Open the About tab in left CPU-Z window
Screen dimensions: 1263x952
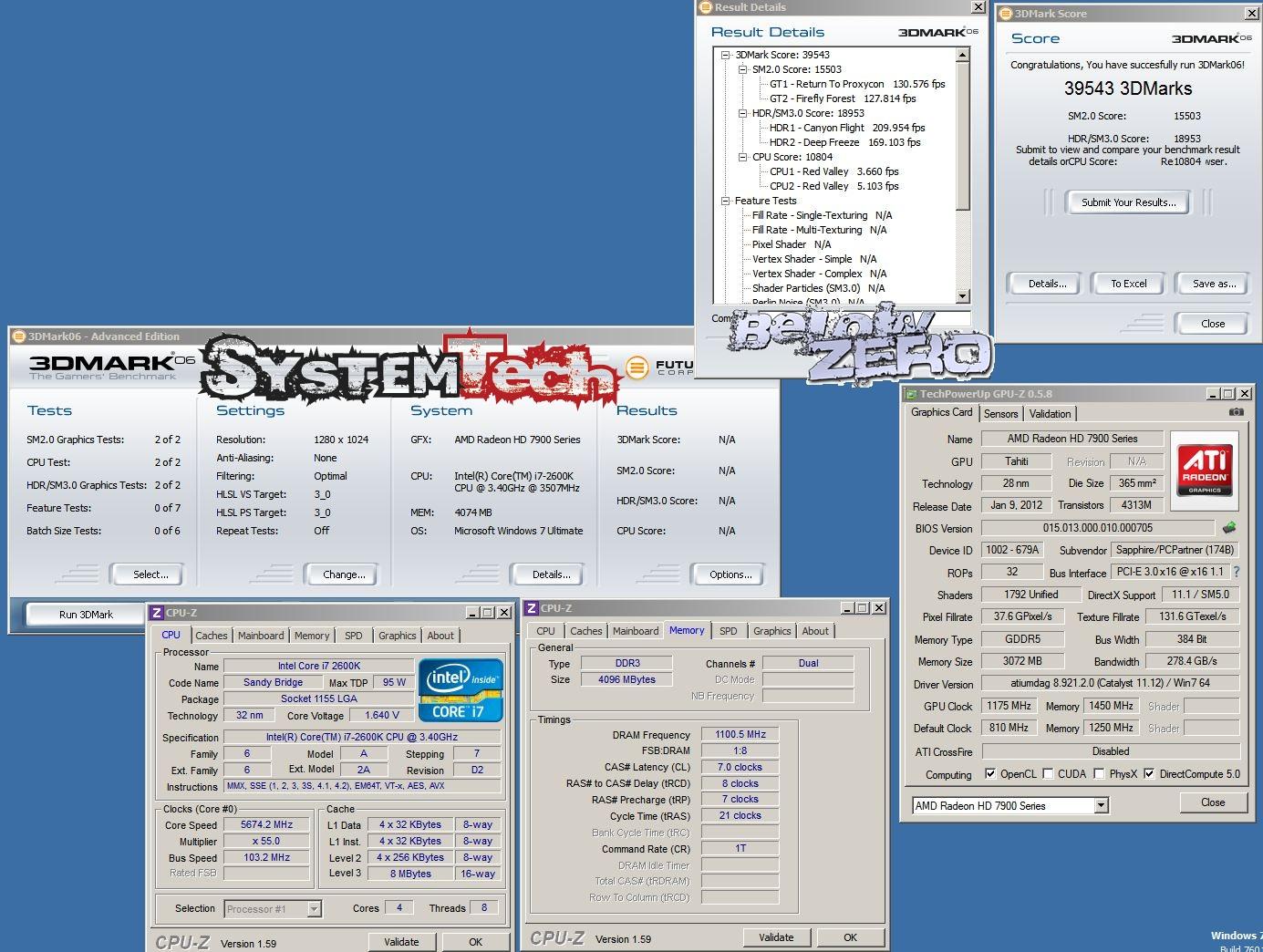pyautogui.click(x=440, y=636)
